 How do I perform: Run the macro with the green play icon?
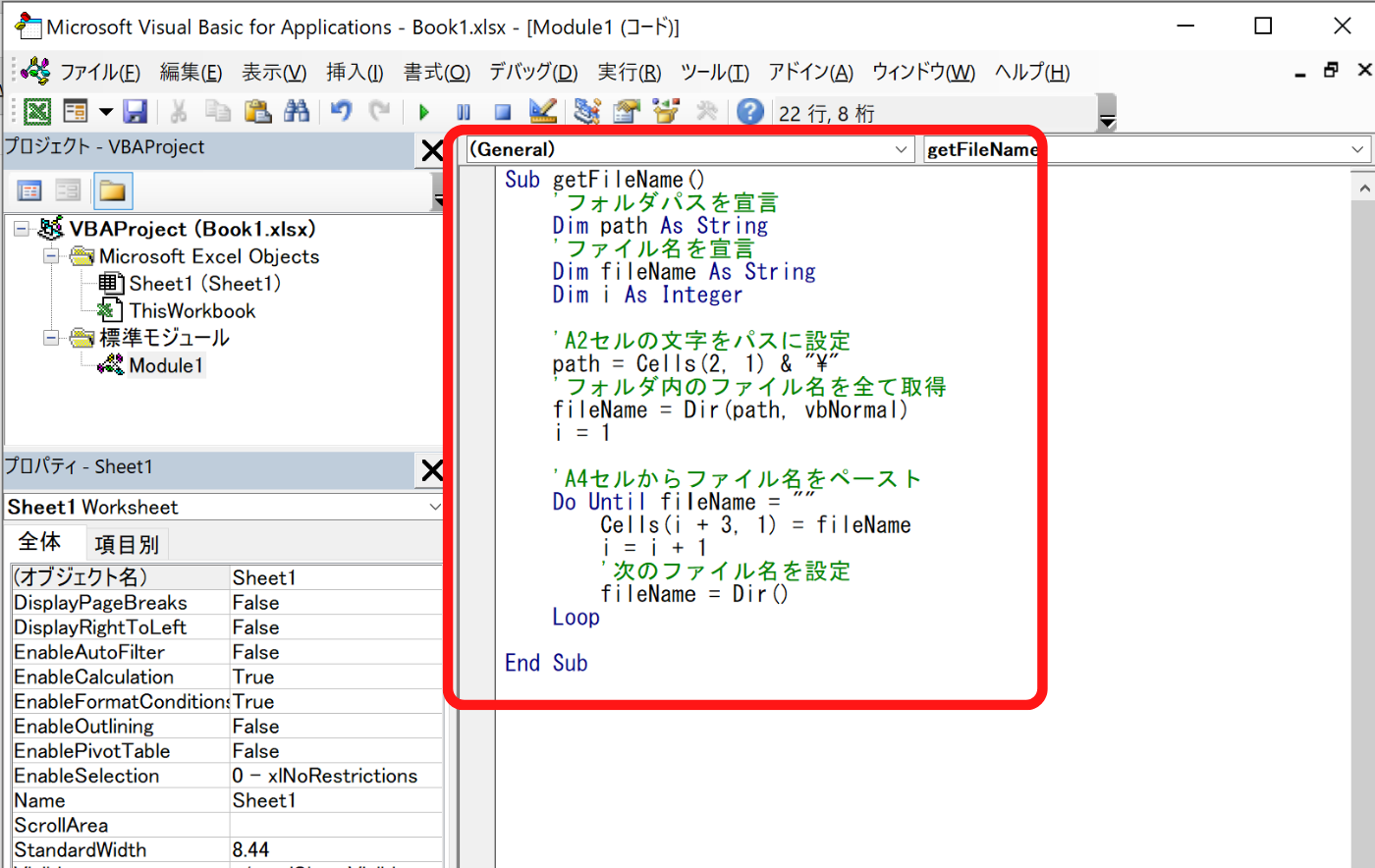(x=424, y=113)
